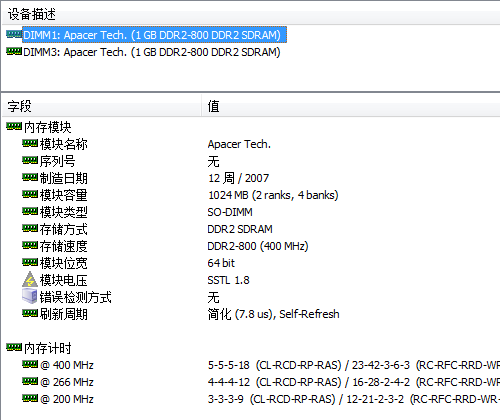Screen dimensions: 500x420
Task: Select the @ 200 MHz timing row
Action: pos(67,399)
